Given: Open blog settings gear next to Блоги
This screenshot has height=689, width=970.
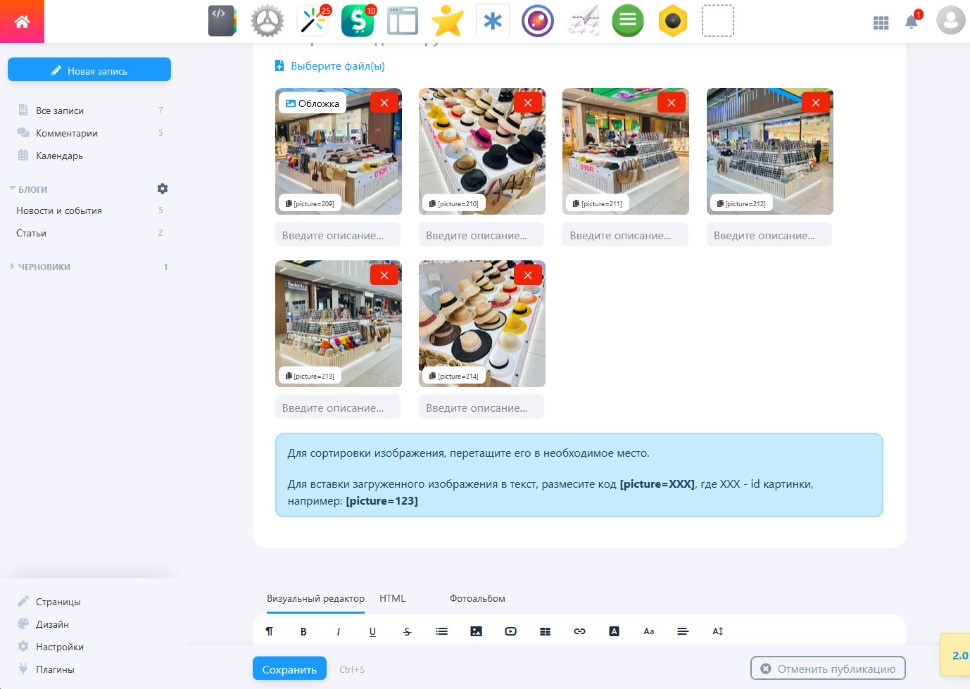Looking at the screenshot, I should click(163, 189).
